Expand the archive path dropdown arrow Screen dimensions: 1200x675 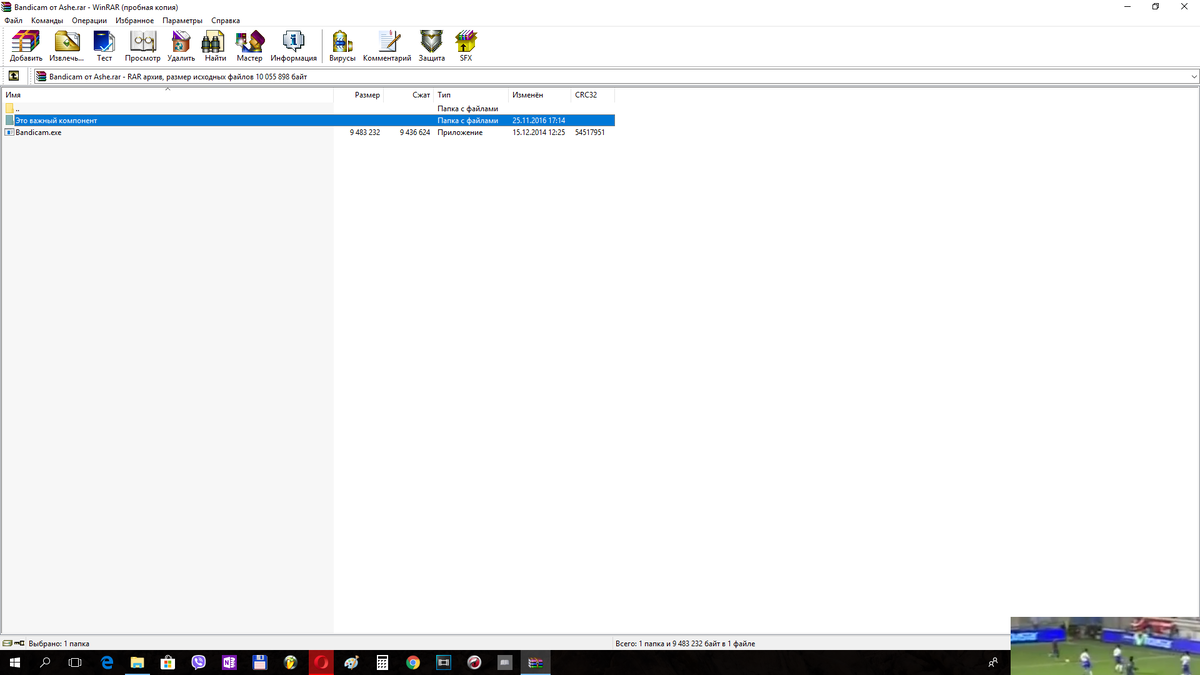coord(1194,76)
